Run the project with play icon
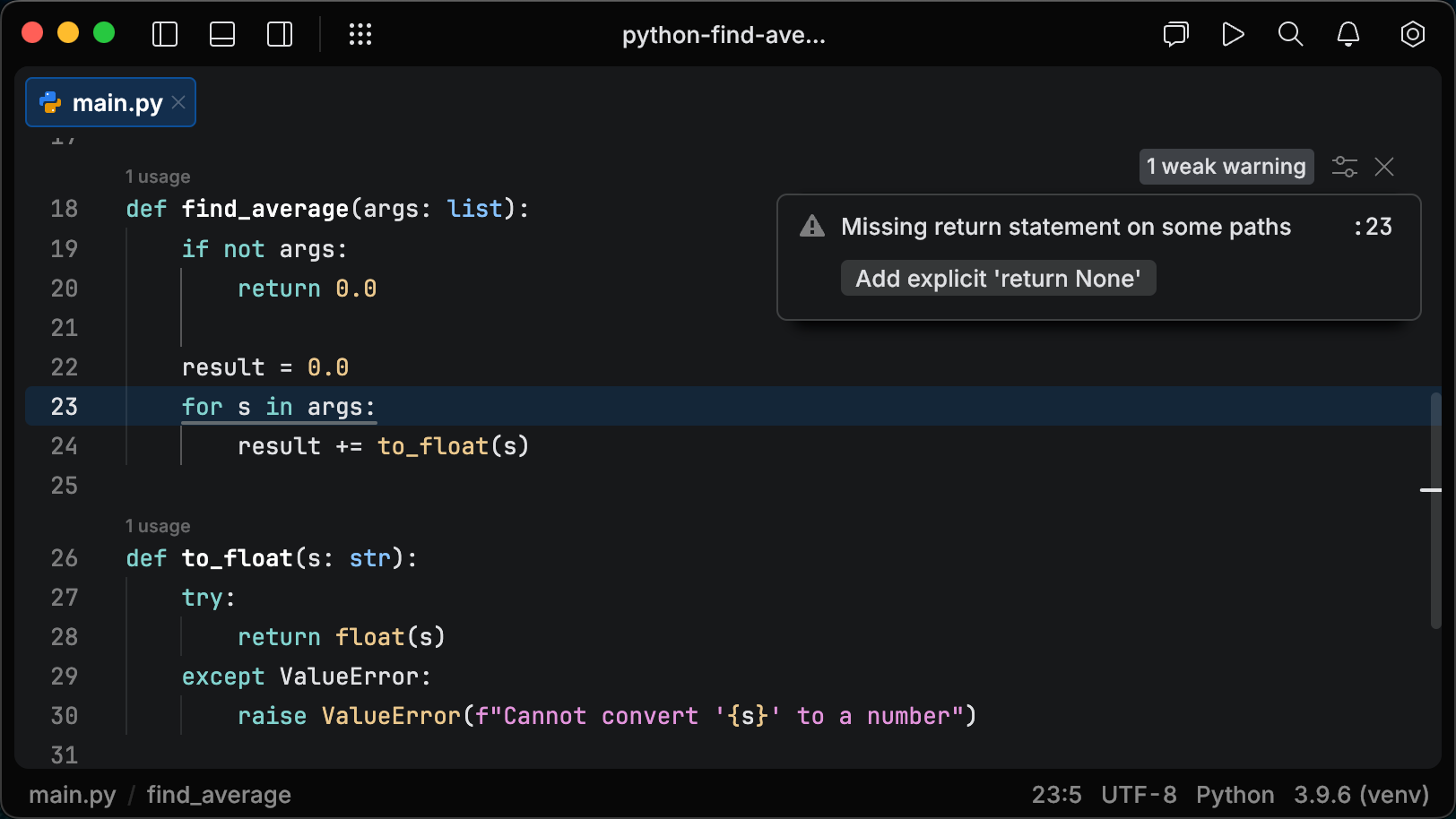Viewport: 1456px width, 819px height. [x=1233, y=35]
